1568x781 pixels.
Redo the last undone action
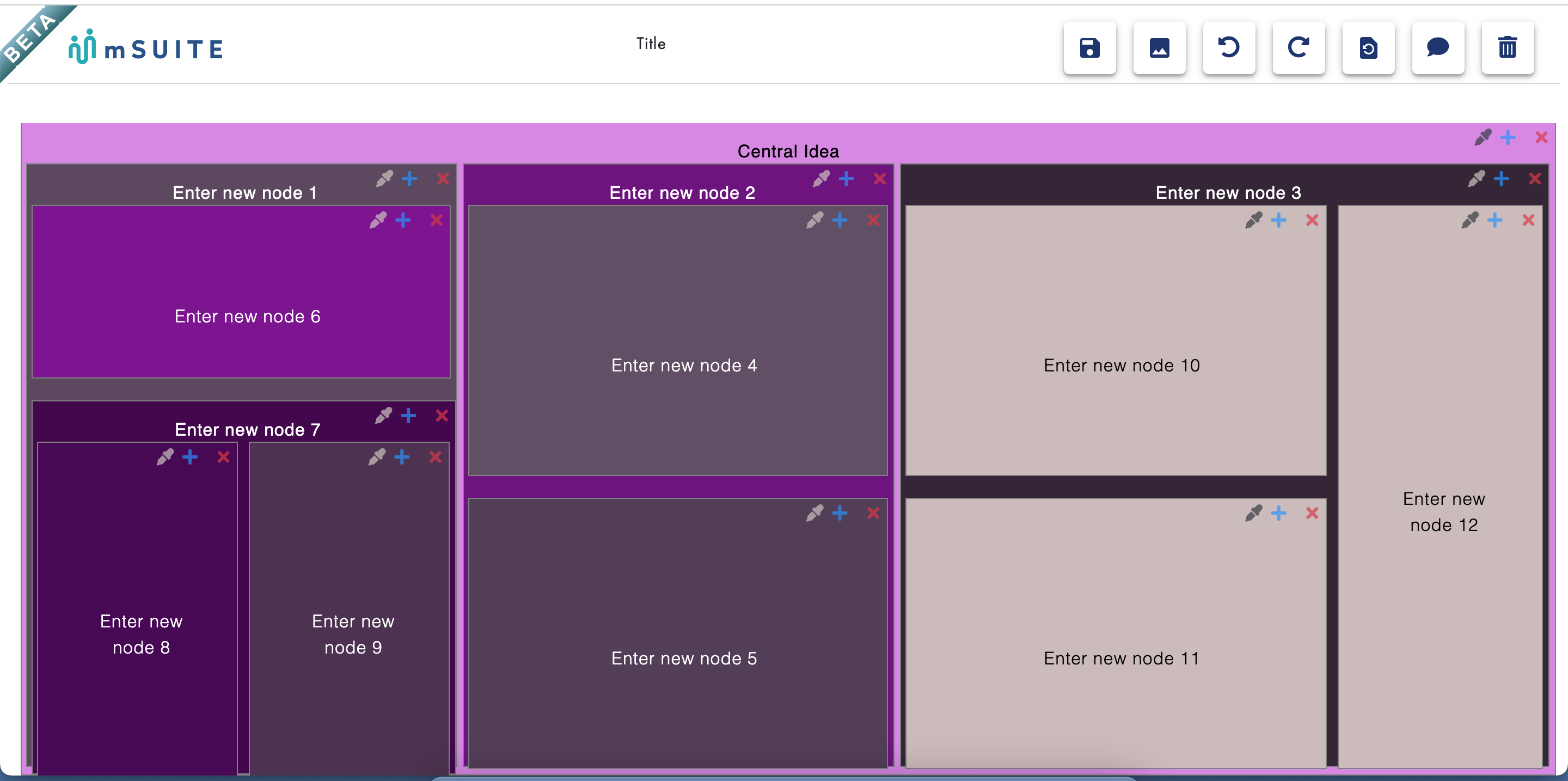tap(1298, 48)
